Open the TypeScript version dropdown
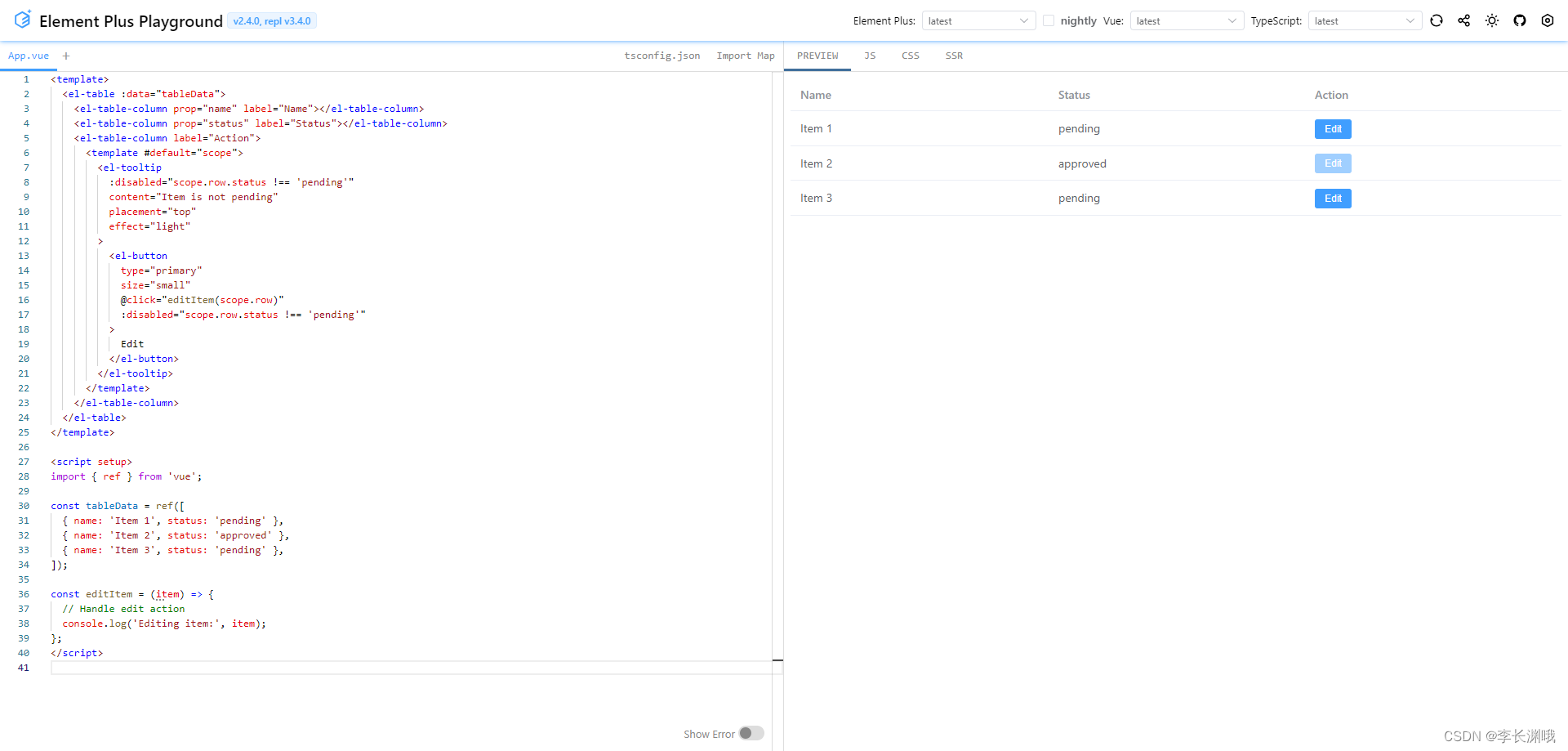The image size is (1568, 751). (1365, 20)
